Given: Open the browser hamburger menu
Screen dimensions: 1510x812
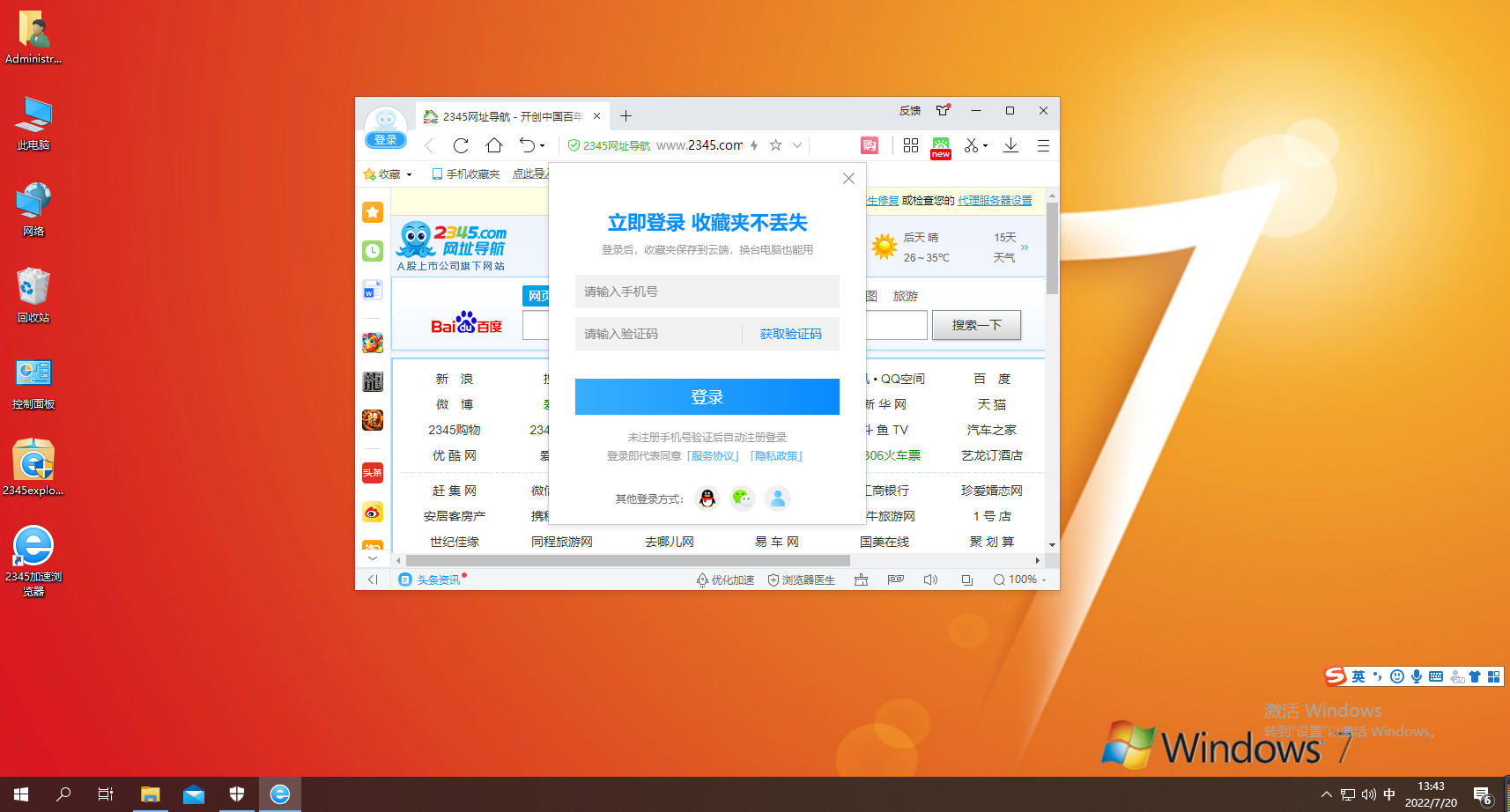Looking at the screenshot, I should coord(1043,145).
